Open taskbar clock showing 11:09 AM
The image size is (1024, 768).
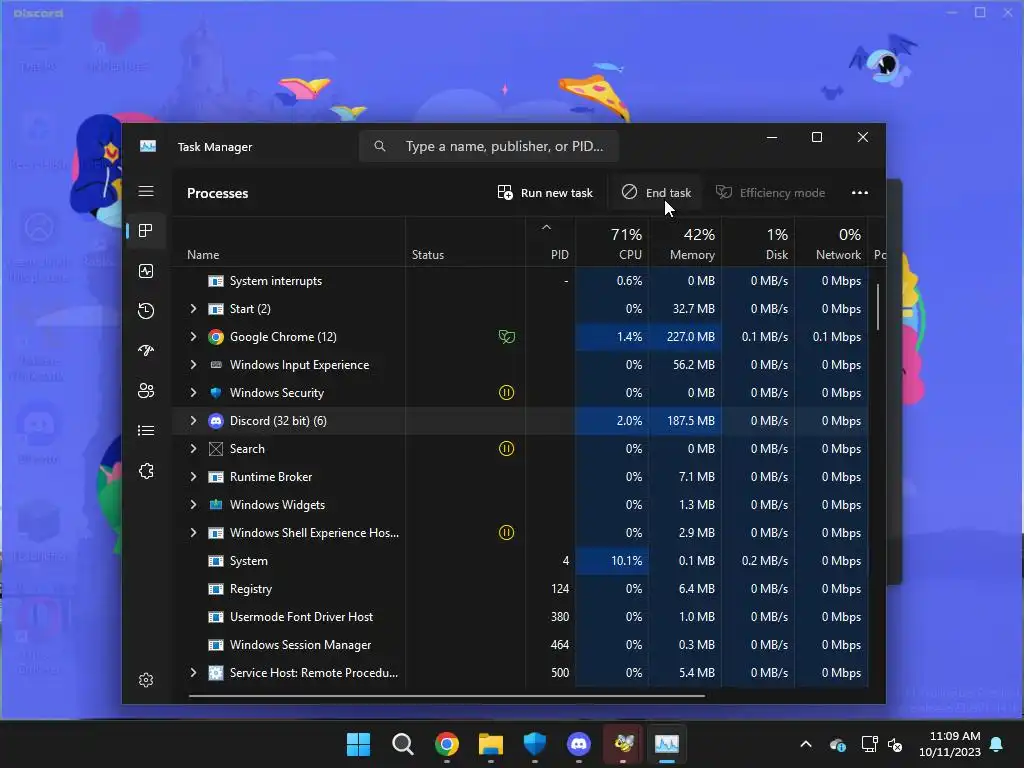pos(950,744)
